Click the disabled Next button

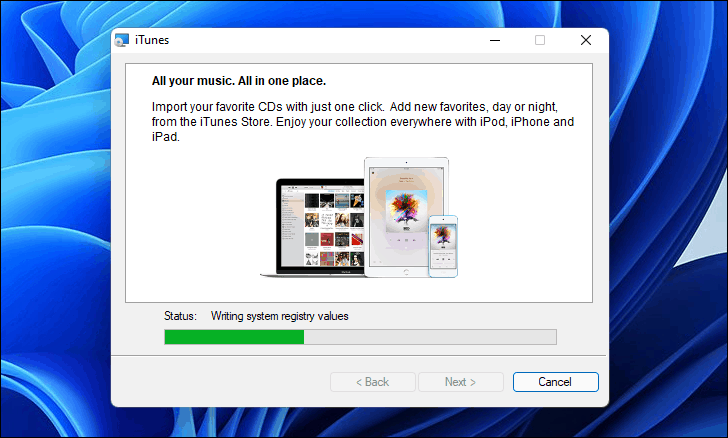coord(461,382)
